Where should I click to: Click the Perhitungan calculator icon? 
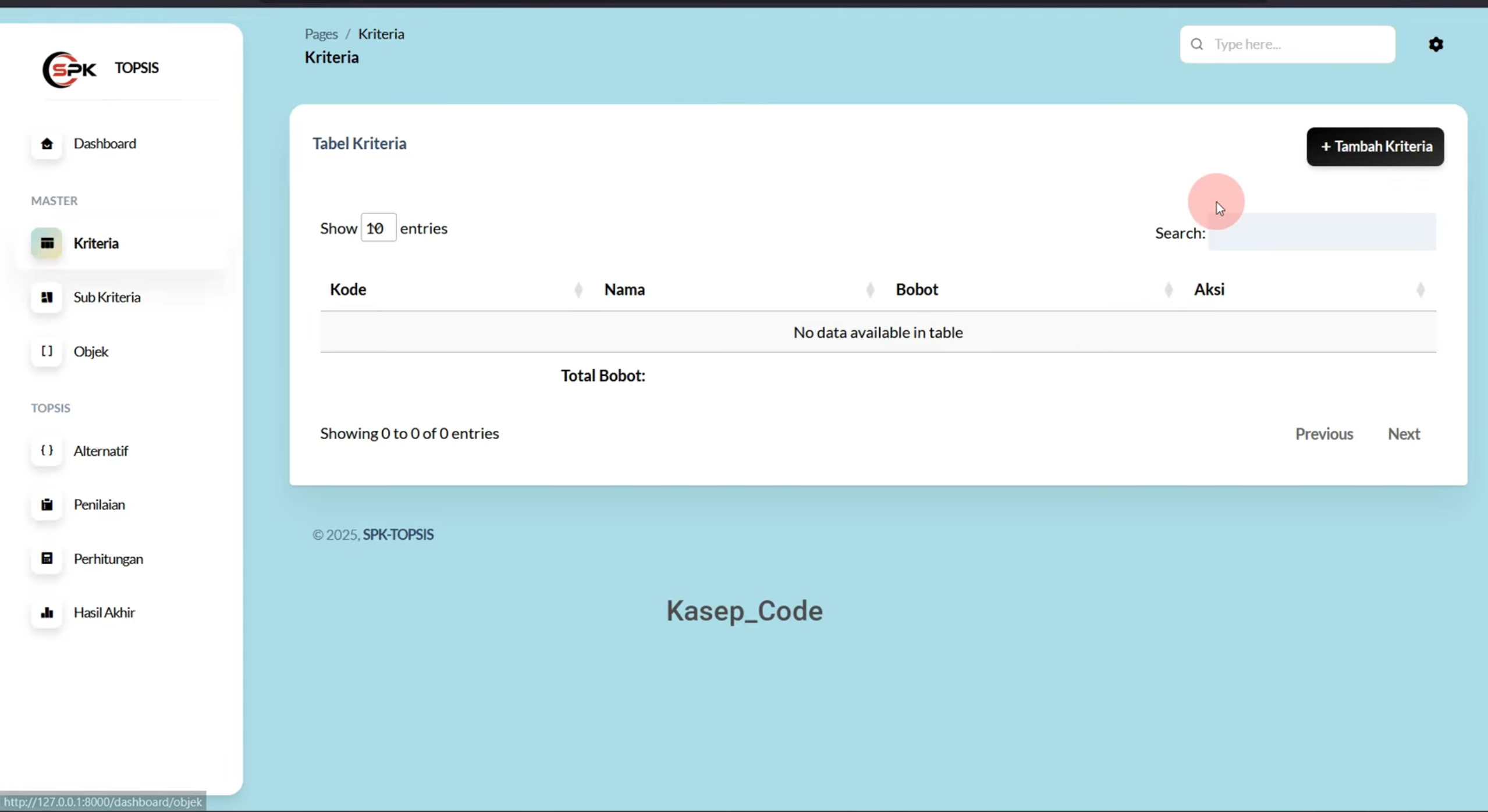pos(47,559)
